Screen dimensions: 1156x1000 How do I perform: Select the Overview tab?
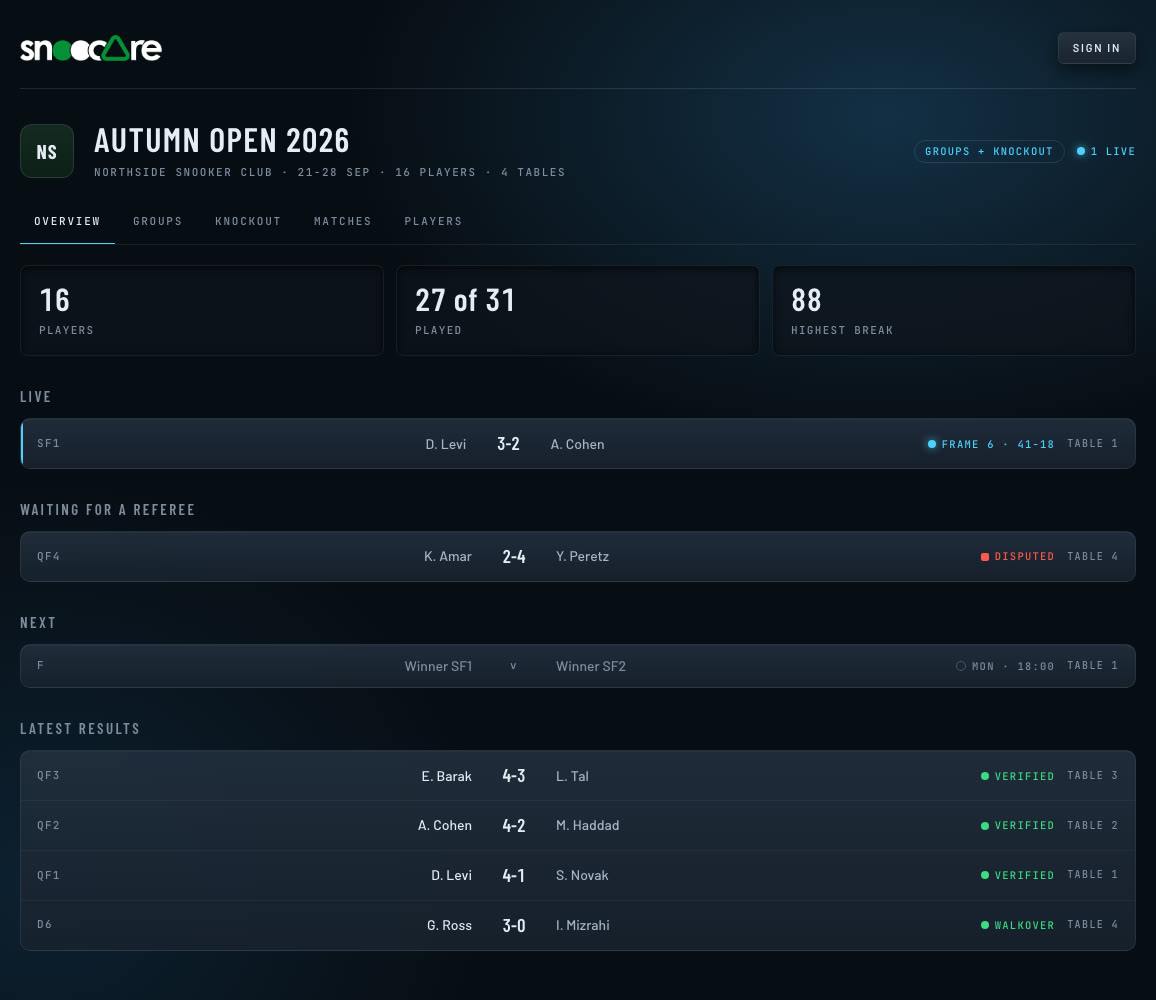click(x=67, y=221)
